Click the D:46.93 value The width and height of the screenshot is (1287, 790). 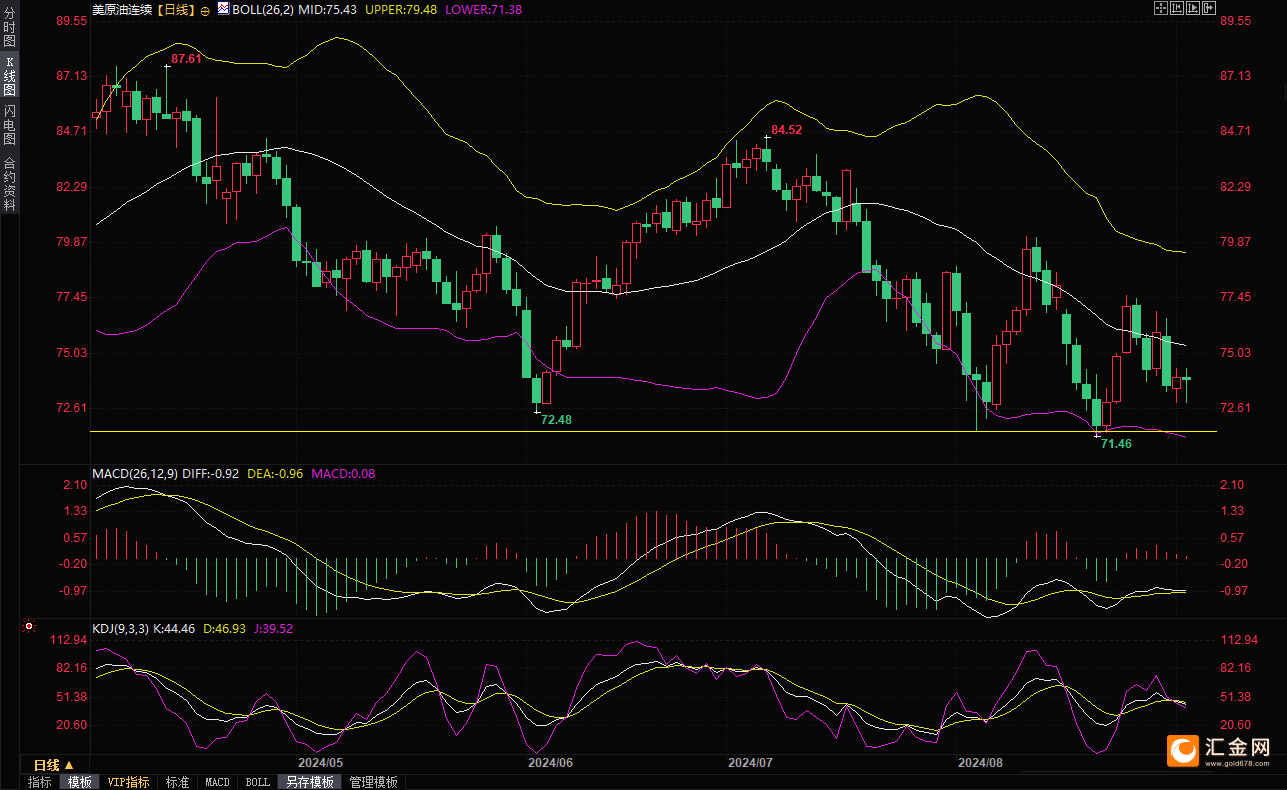(224, 628)
